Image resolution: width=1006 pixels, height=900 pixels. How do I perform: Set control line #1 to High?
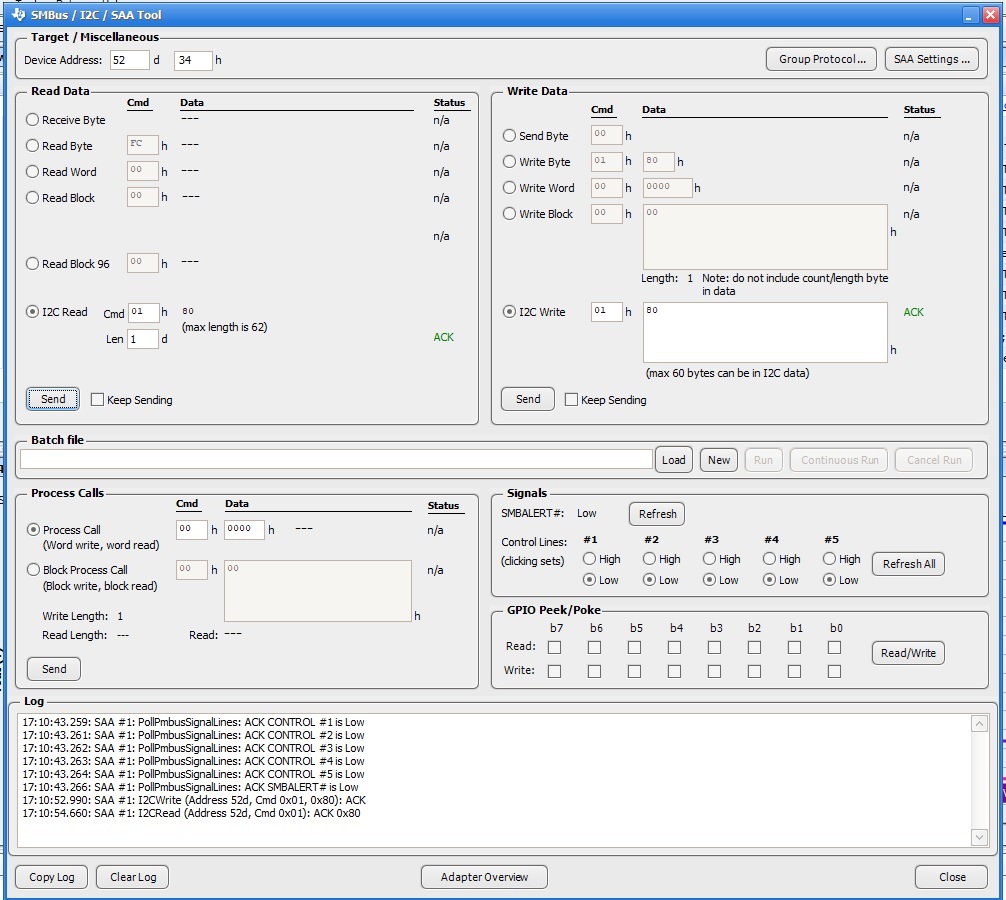589,559
